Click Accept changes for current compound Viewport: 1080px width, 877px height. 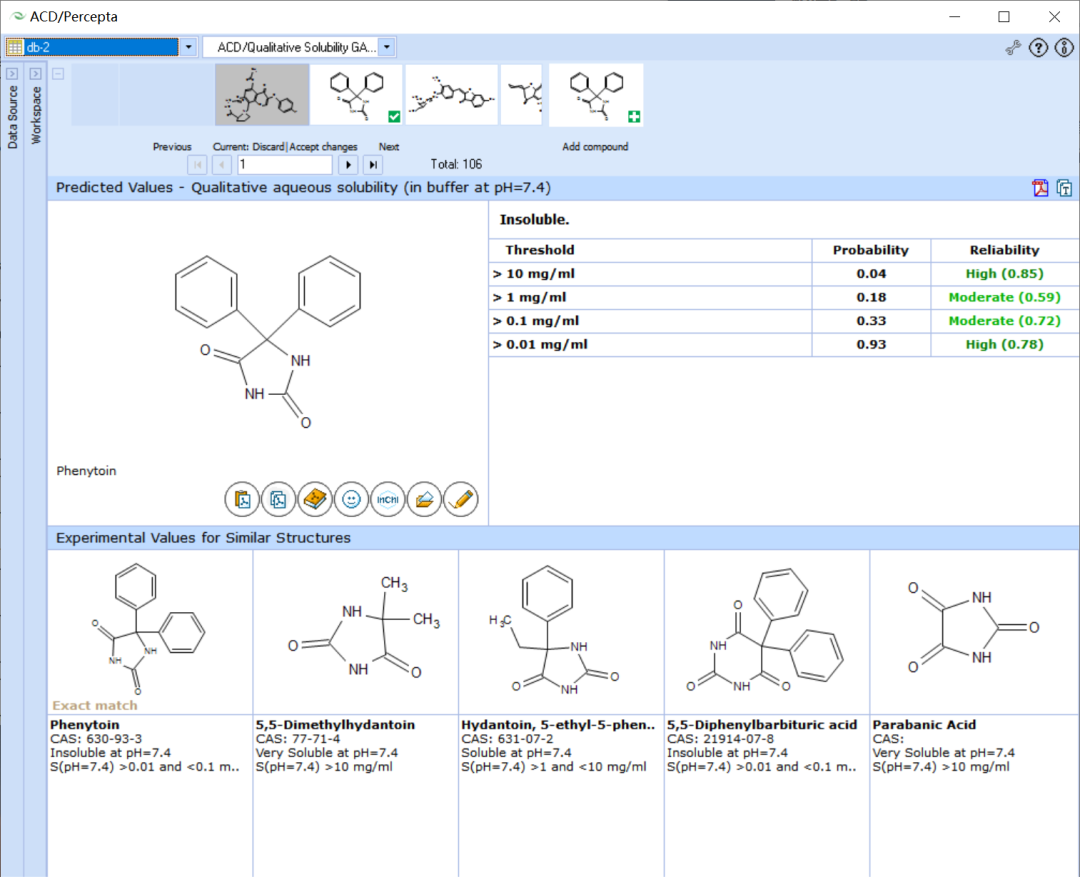click(324, 147)
